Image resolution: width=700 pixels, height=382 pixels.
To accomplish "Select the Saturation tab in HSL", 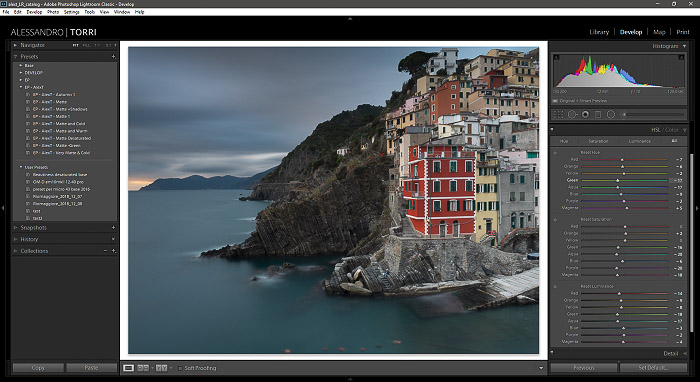I will pos(598,141).
